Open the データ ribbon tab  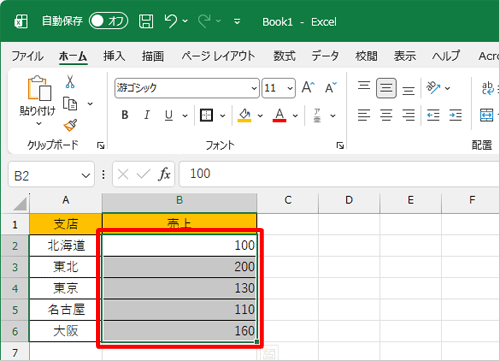325,56
